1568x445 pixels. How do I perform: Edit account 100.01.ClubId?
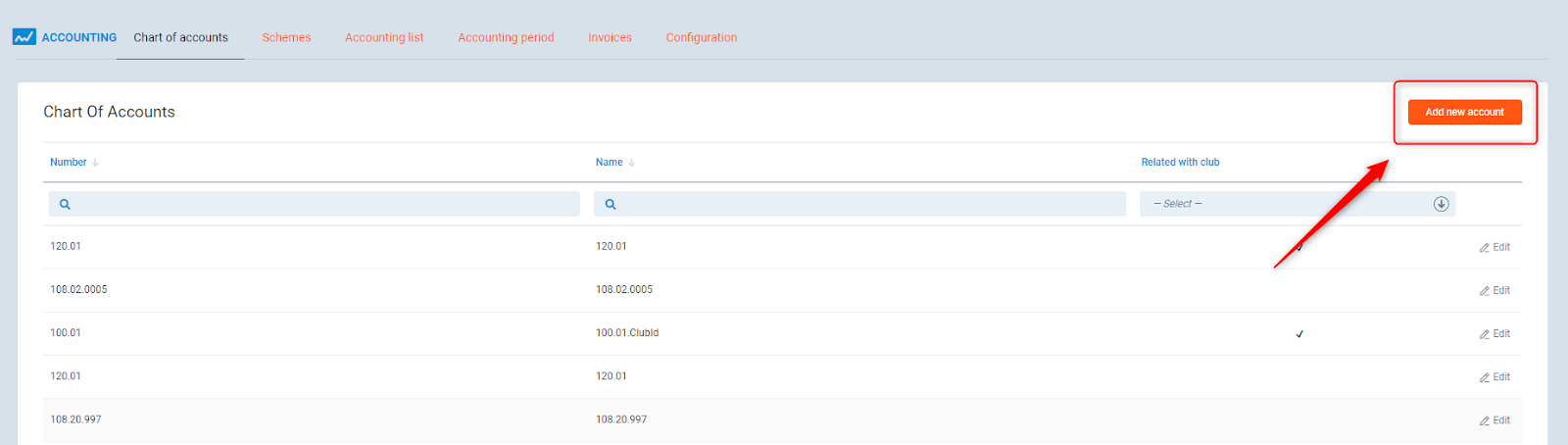(1494, 333)
